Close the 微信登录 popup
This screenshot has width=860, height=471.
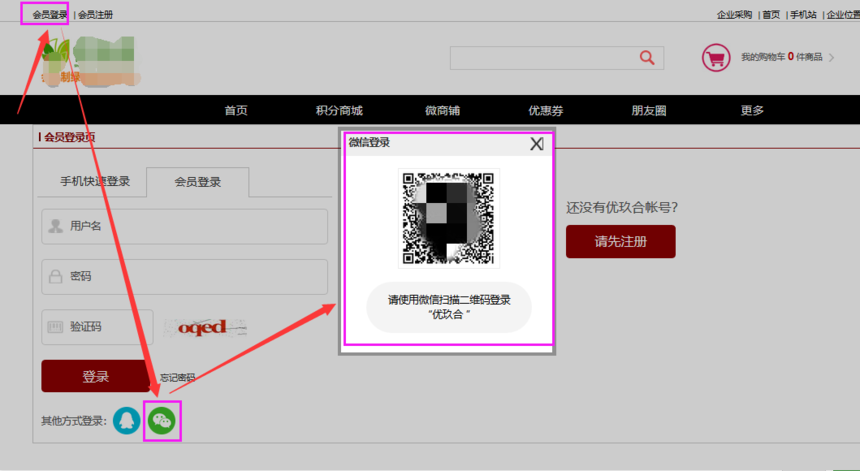click(x=536, y=144)
